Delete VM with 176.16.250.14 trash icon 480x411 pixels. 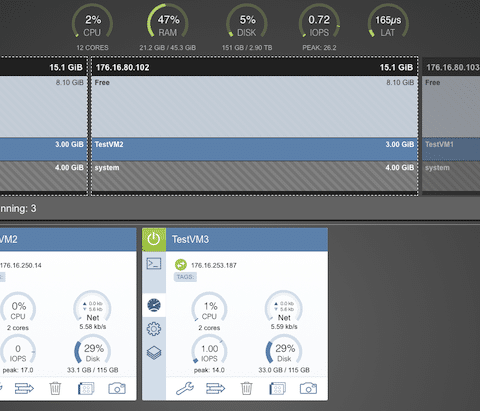point(55,388)
